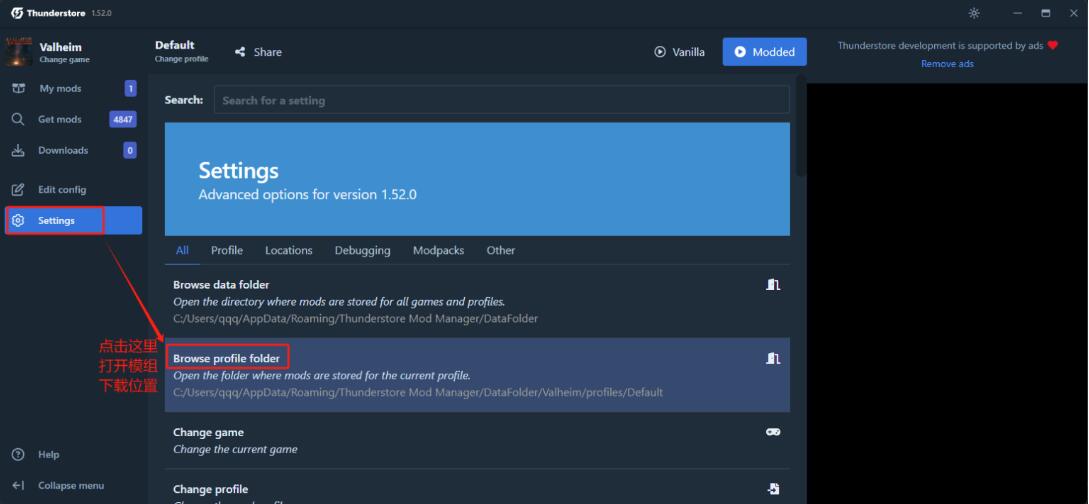
Task: Launch the game with Modded button
Action: pyautogui.click(x=765, y=52)
